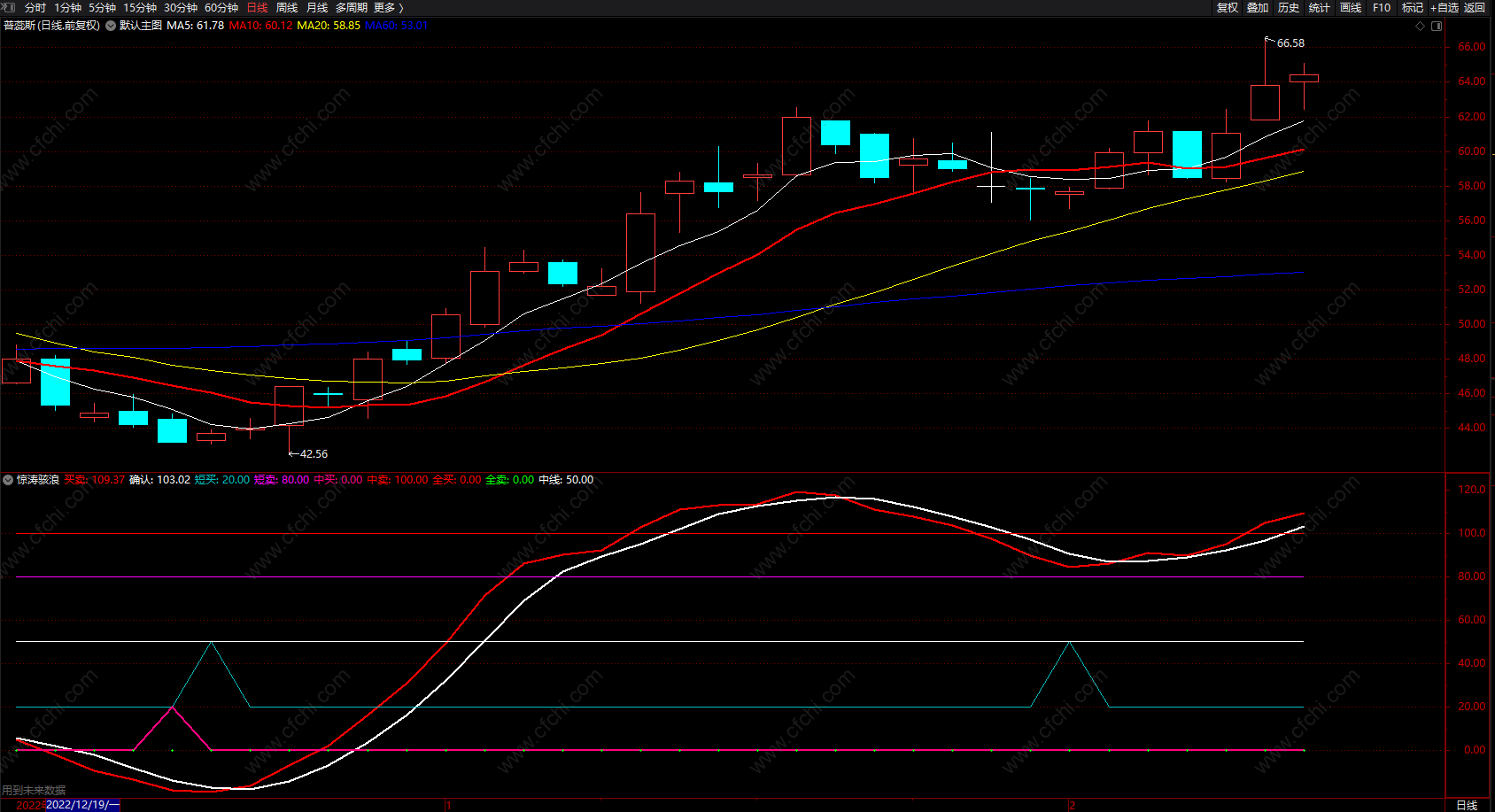Activate the 画线 drawing tools button
This screenshot has width=1495, height=812.
point(1351,7)
